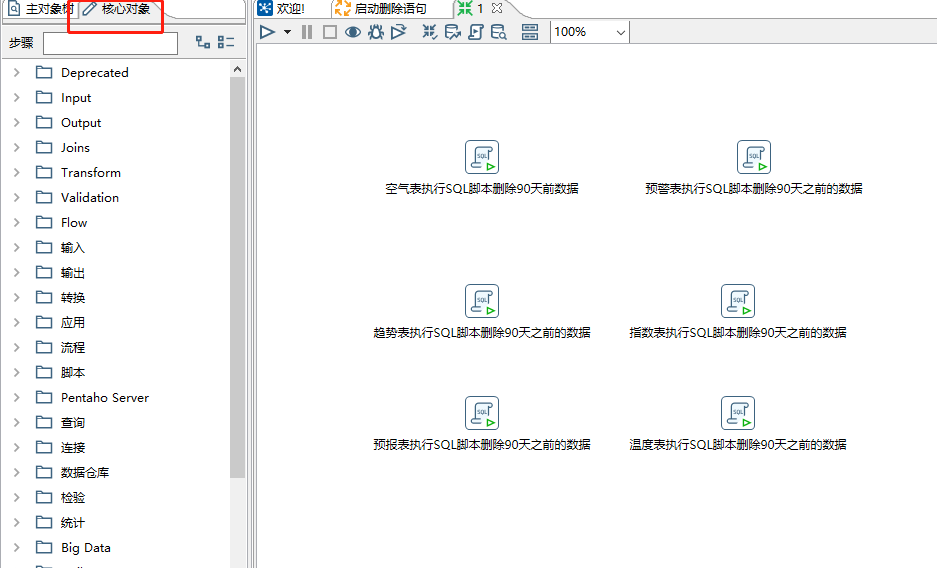Select the 查询 folder
This screenshot has height=568, width=937.
click(x=73, y=423)
